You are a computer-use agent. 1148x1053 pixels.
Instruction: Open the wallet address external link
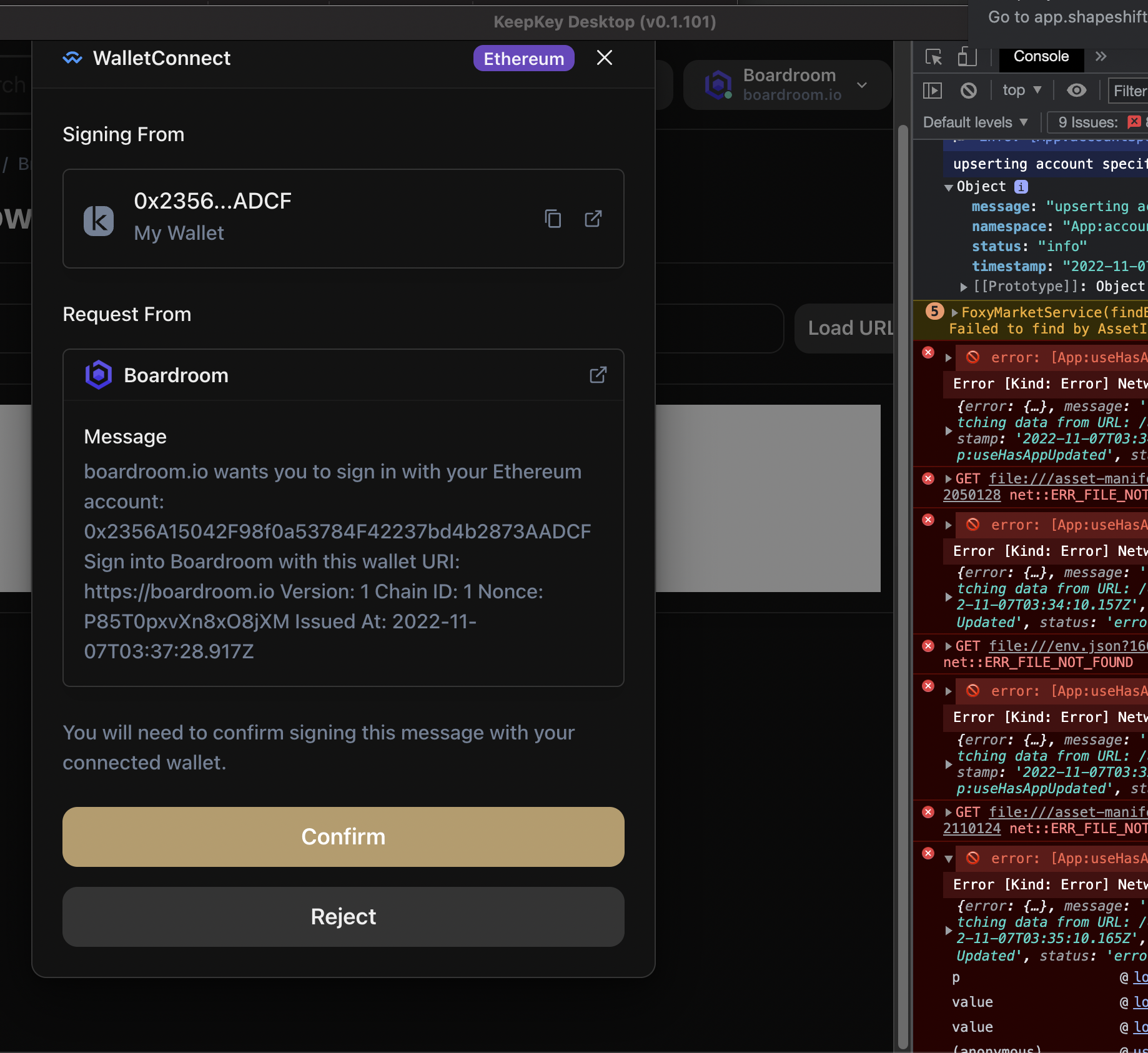(x=592, y=219)
